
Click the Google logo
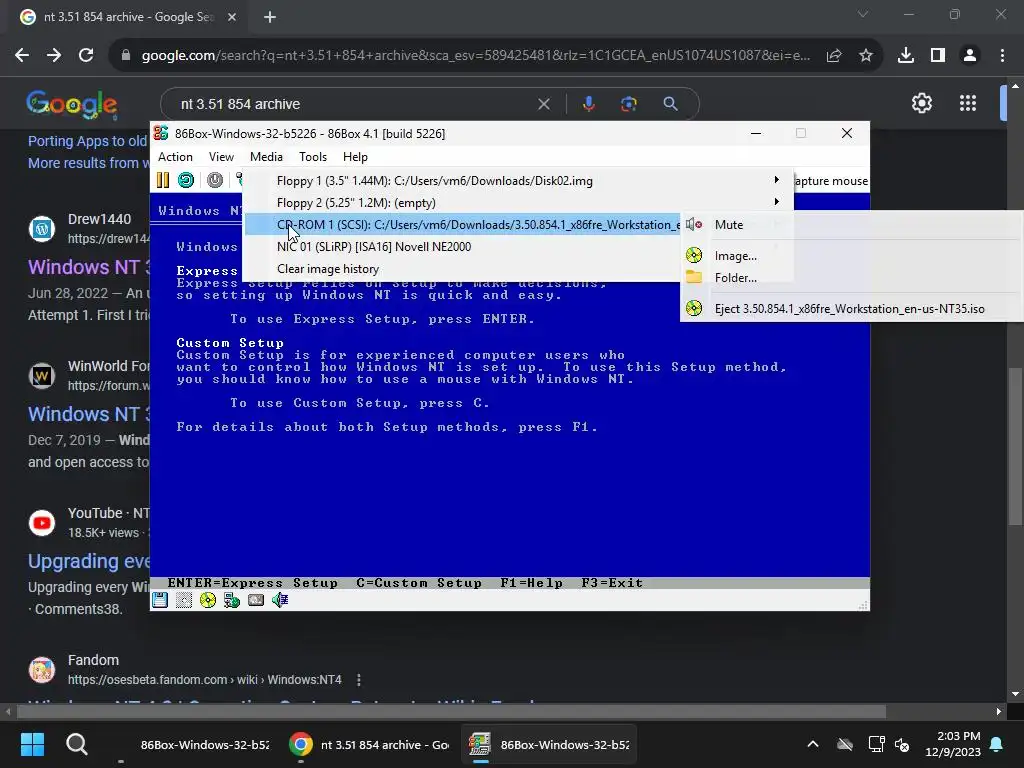[x=72, y=104]
